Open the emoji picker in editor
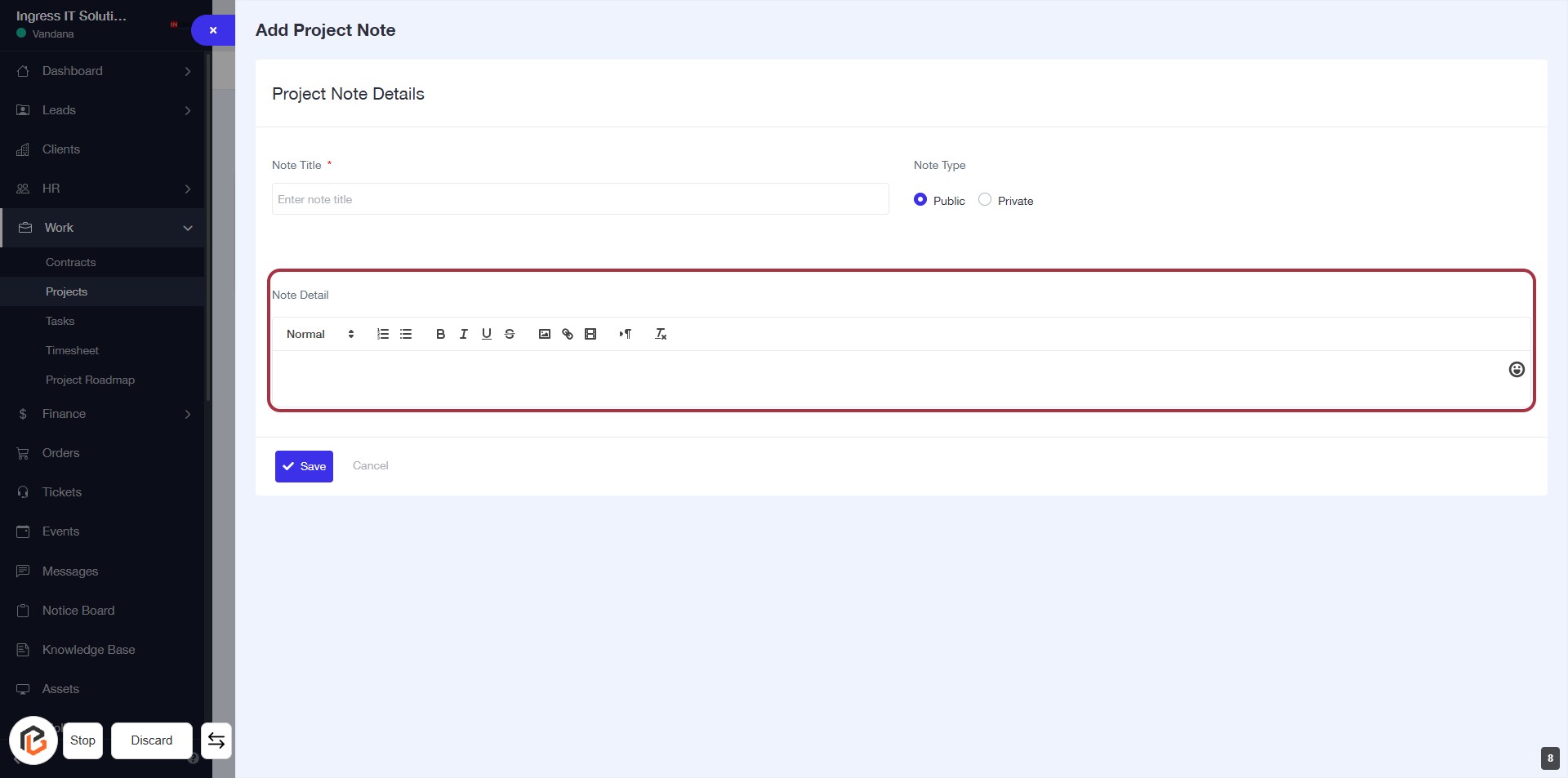Screen dimensions: 1568x778 click(x=1516, y=370)
